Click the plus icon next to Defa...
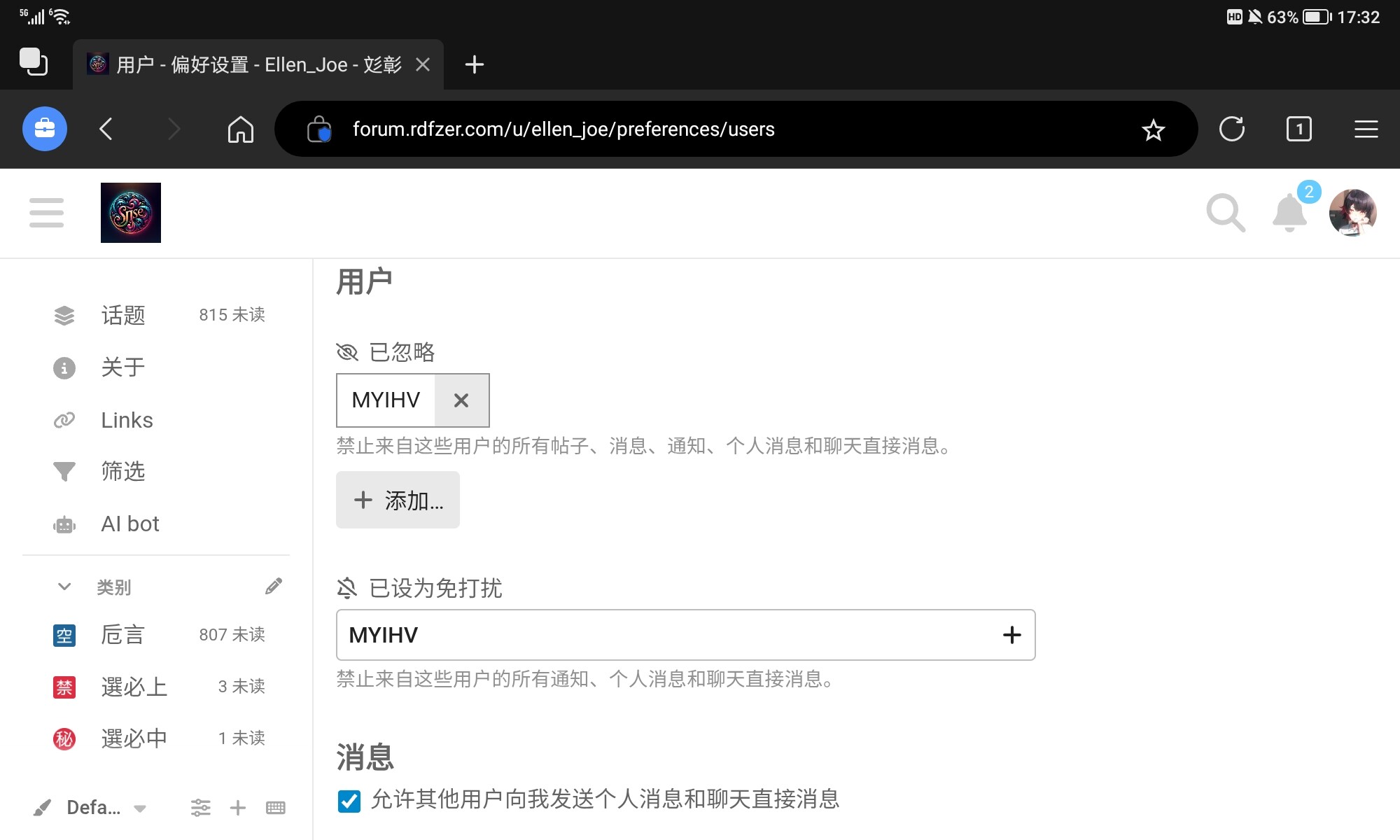 coord(238,807)
